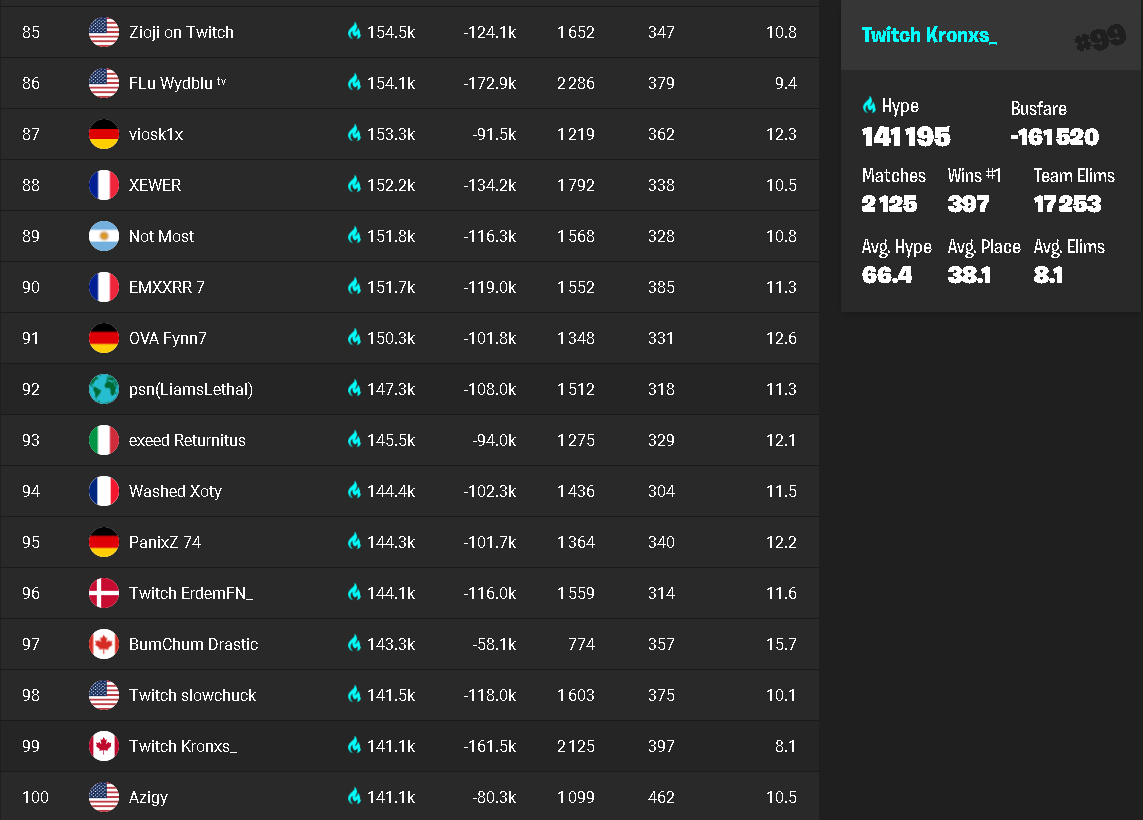Click the US flag next to Azigy

point(104,797)
